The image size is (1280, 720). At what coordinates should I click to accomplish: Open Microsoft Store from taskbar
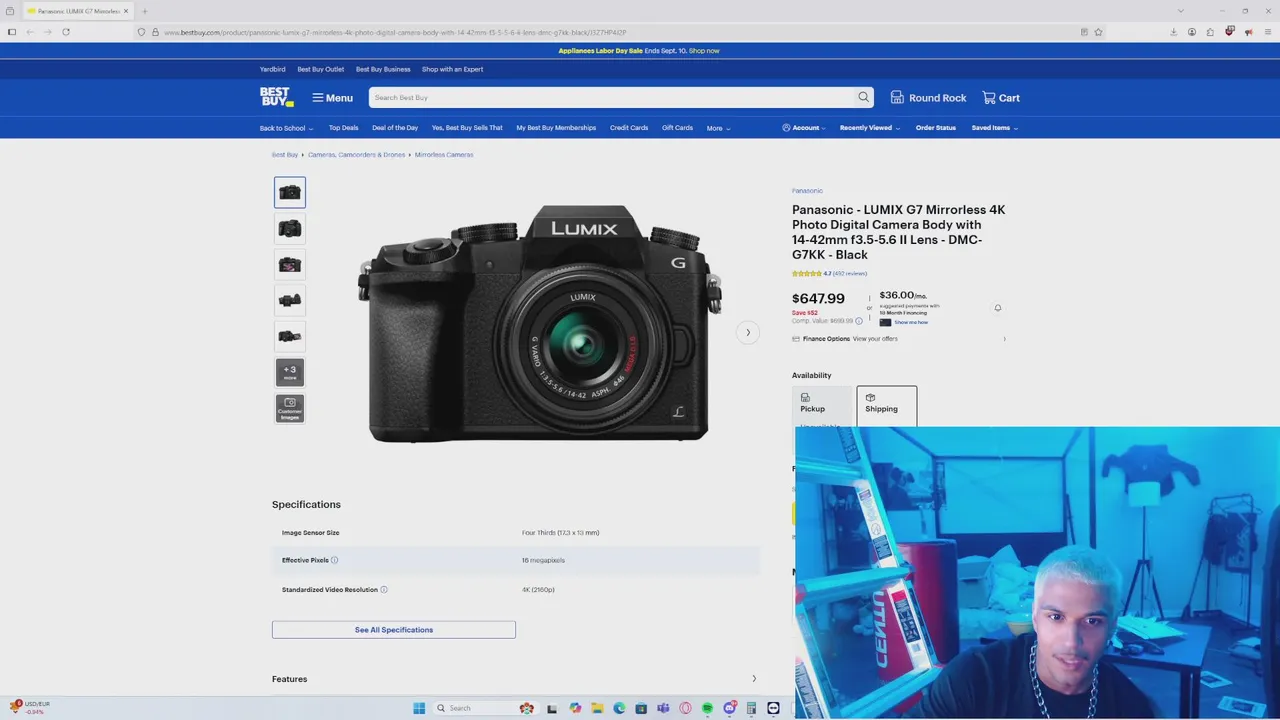641,708
